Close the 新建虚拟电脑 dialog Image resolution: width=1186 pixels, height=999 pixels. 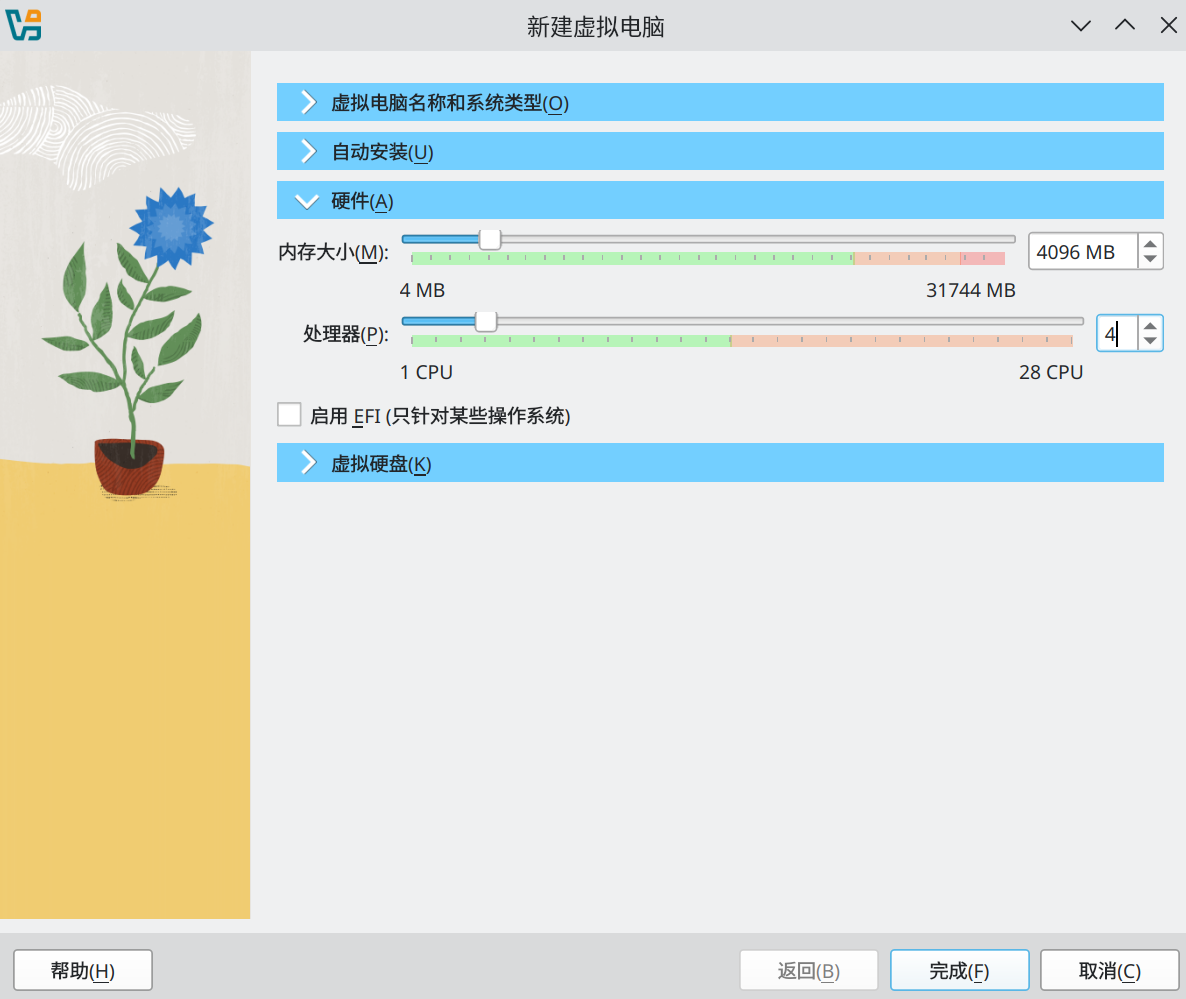click(x=1168, y=25)
